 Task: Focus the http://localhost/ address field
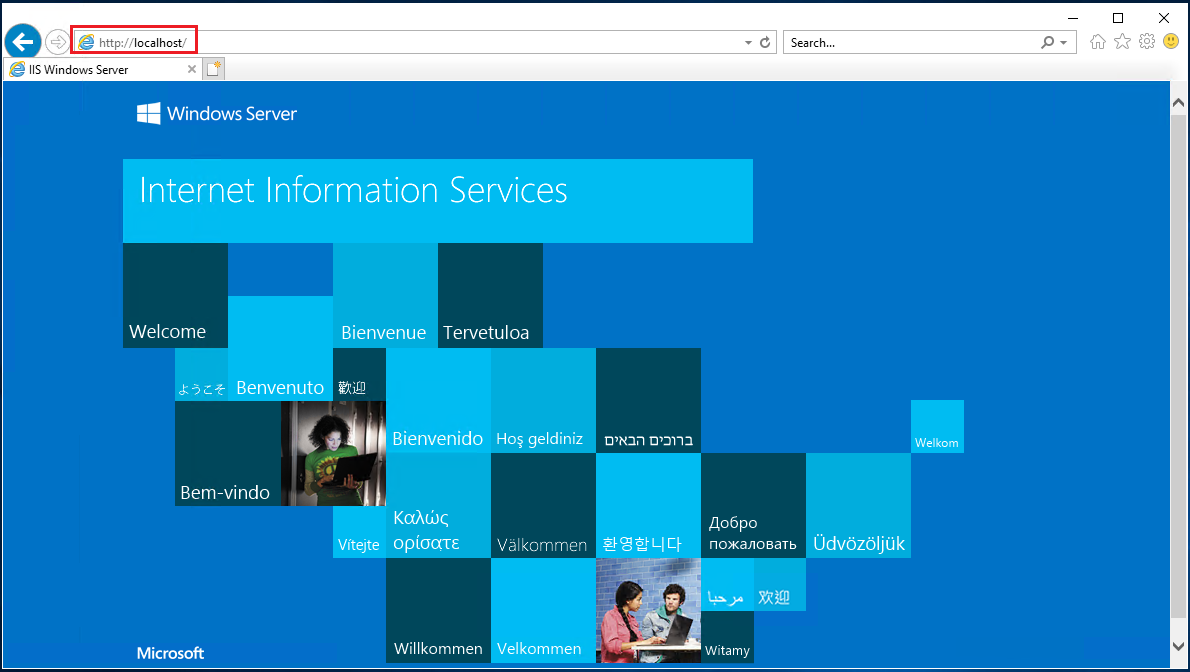tap(410, 43)
